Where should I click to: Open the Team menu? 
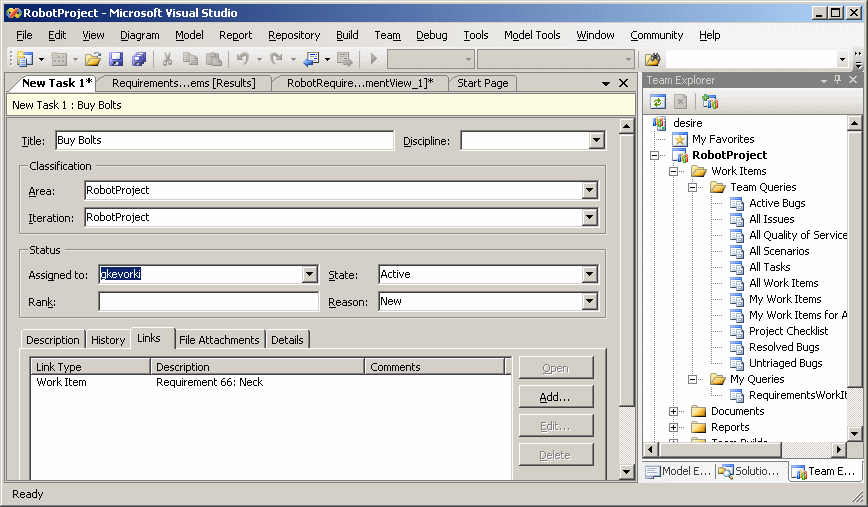tap(387, 35)
